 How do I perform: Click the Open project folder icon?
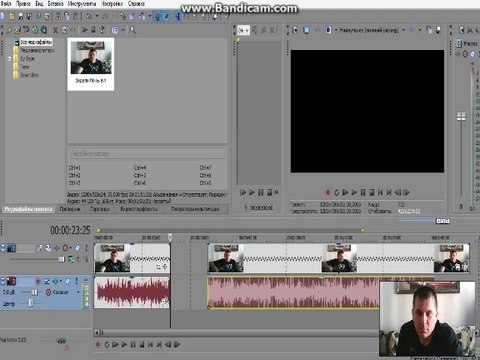pyautogui.click(x=12, y=16)
